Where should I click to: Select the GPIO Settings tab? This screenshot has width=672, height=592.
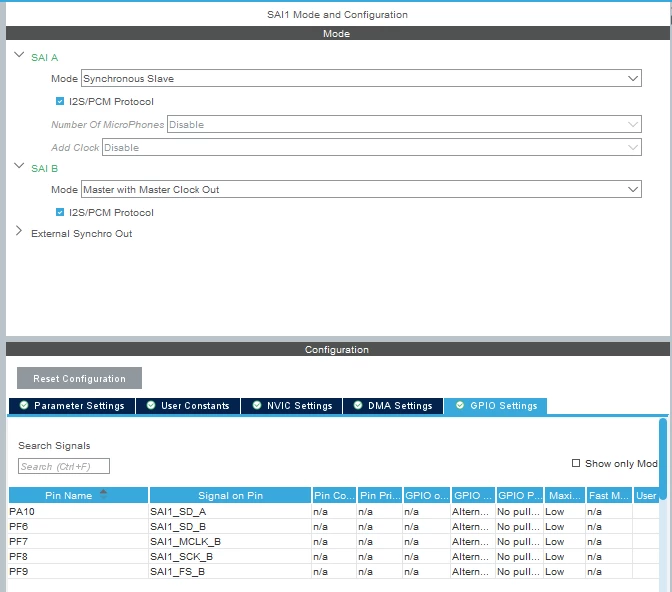[x=495, y=406]
